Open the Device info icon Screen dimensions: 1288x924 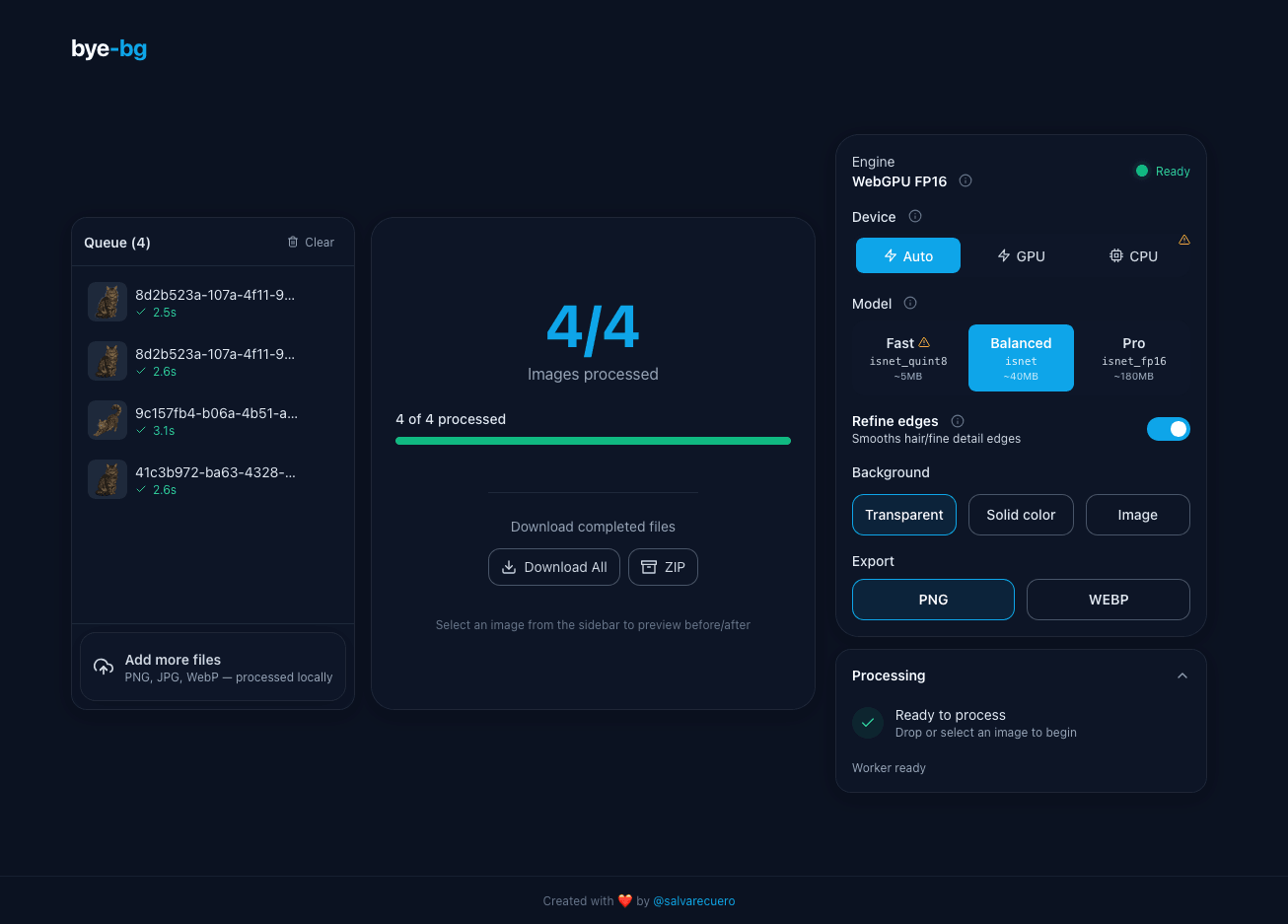[915, 216]
